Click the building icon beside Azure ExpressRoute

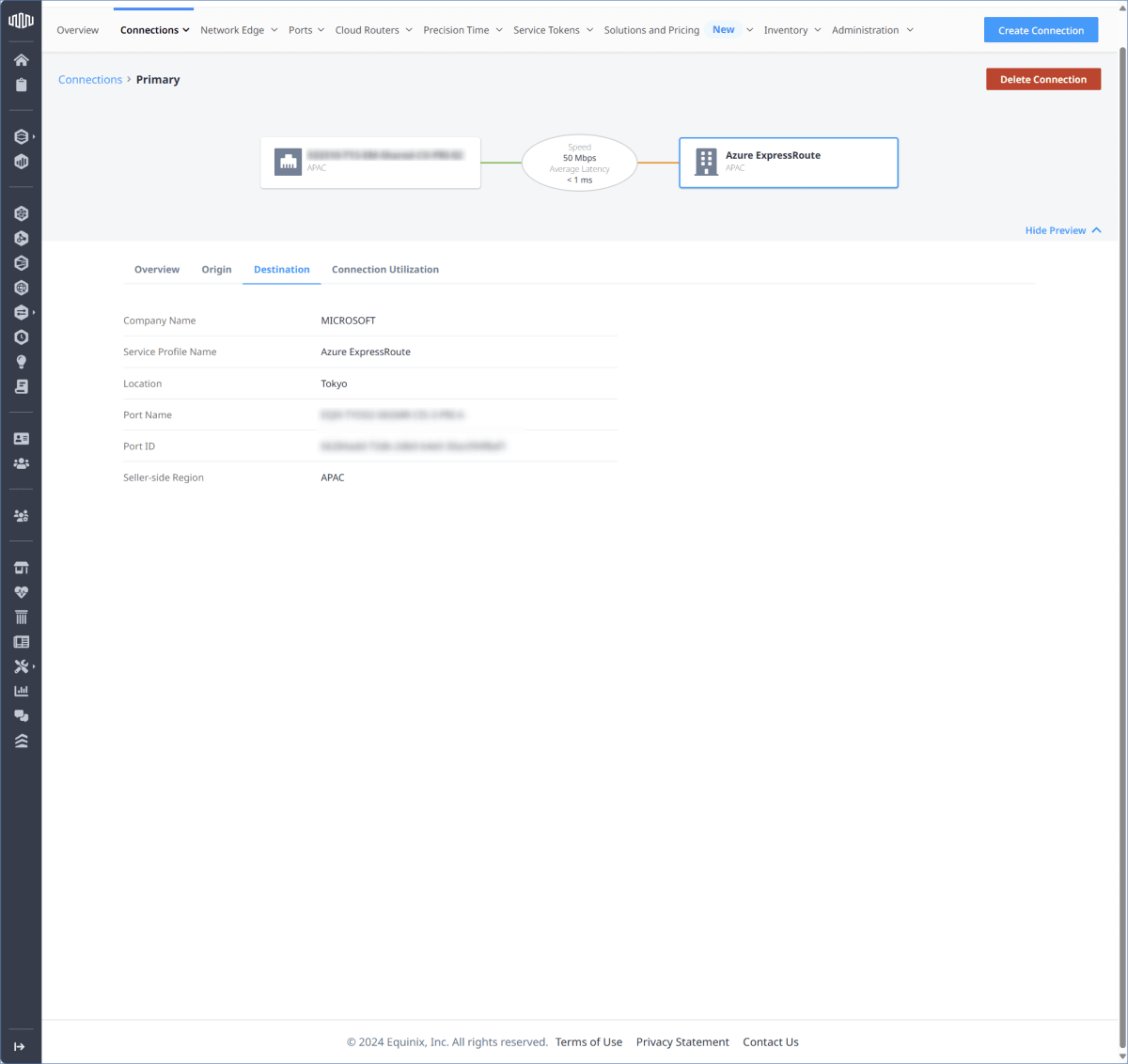706,162
